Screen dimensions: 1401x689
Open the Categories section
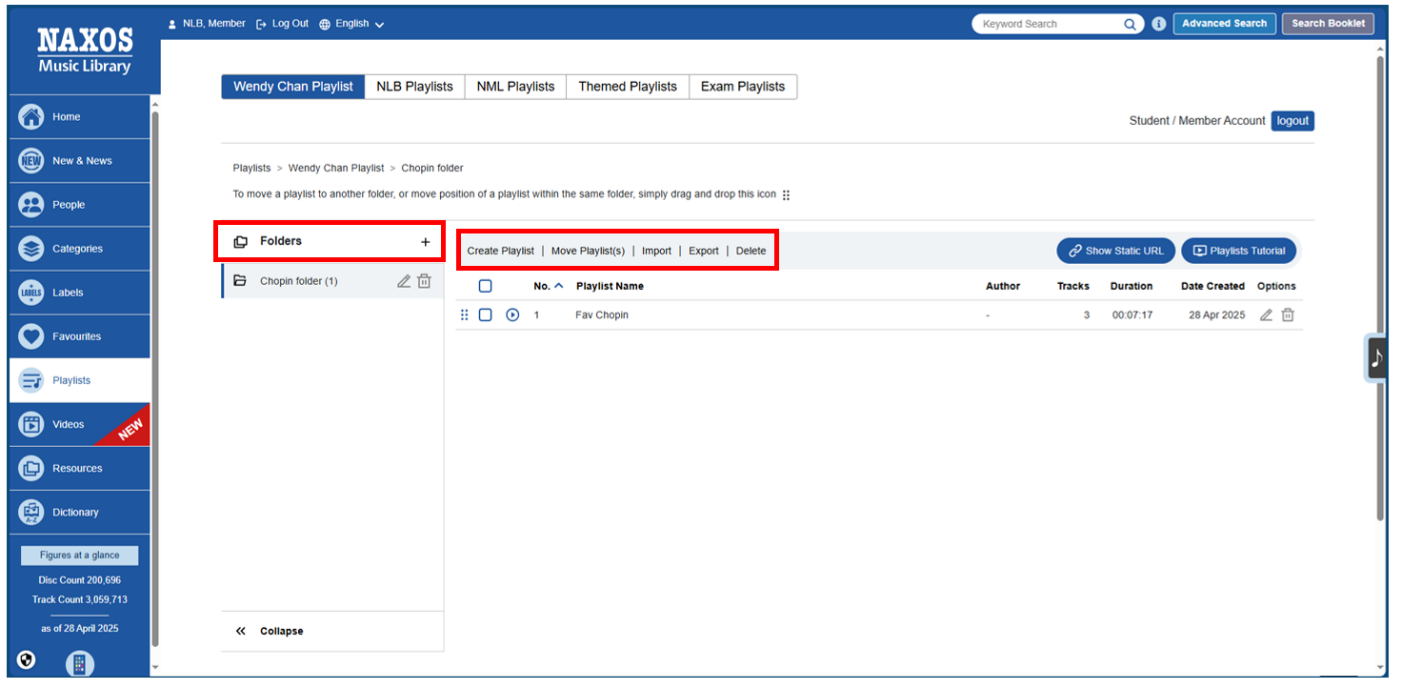(80, 249)
